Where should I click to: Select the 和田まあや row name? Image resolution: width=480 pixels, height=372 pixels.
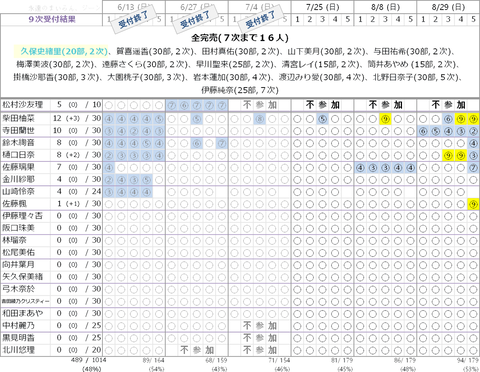[x=23, y=313]
